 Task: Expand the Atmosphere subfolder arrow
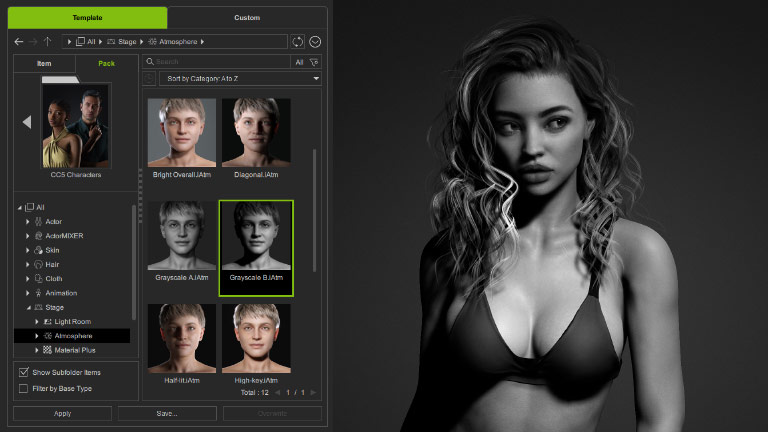click(x=37, y=336)
